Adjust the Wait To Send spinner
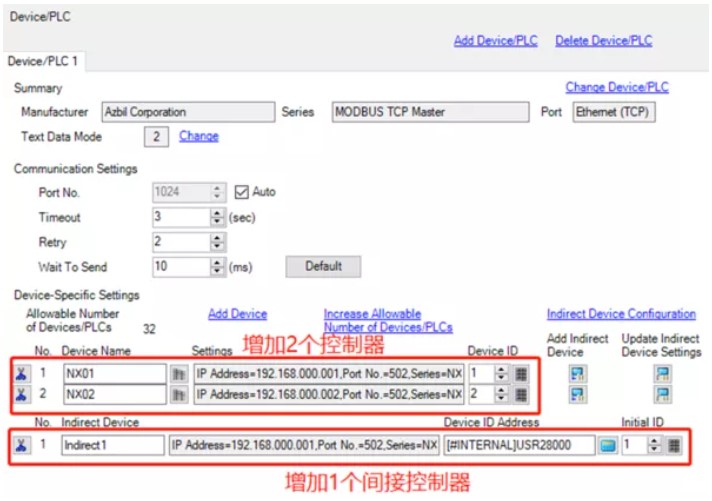712x501 pixels. (216, 267)
